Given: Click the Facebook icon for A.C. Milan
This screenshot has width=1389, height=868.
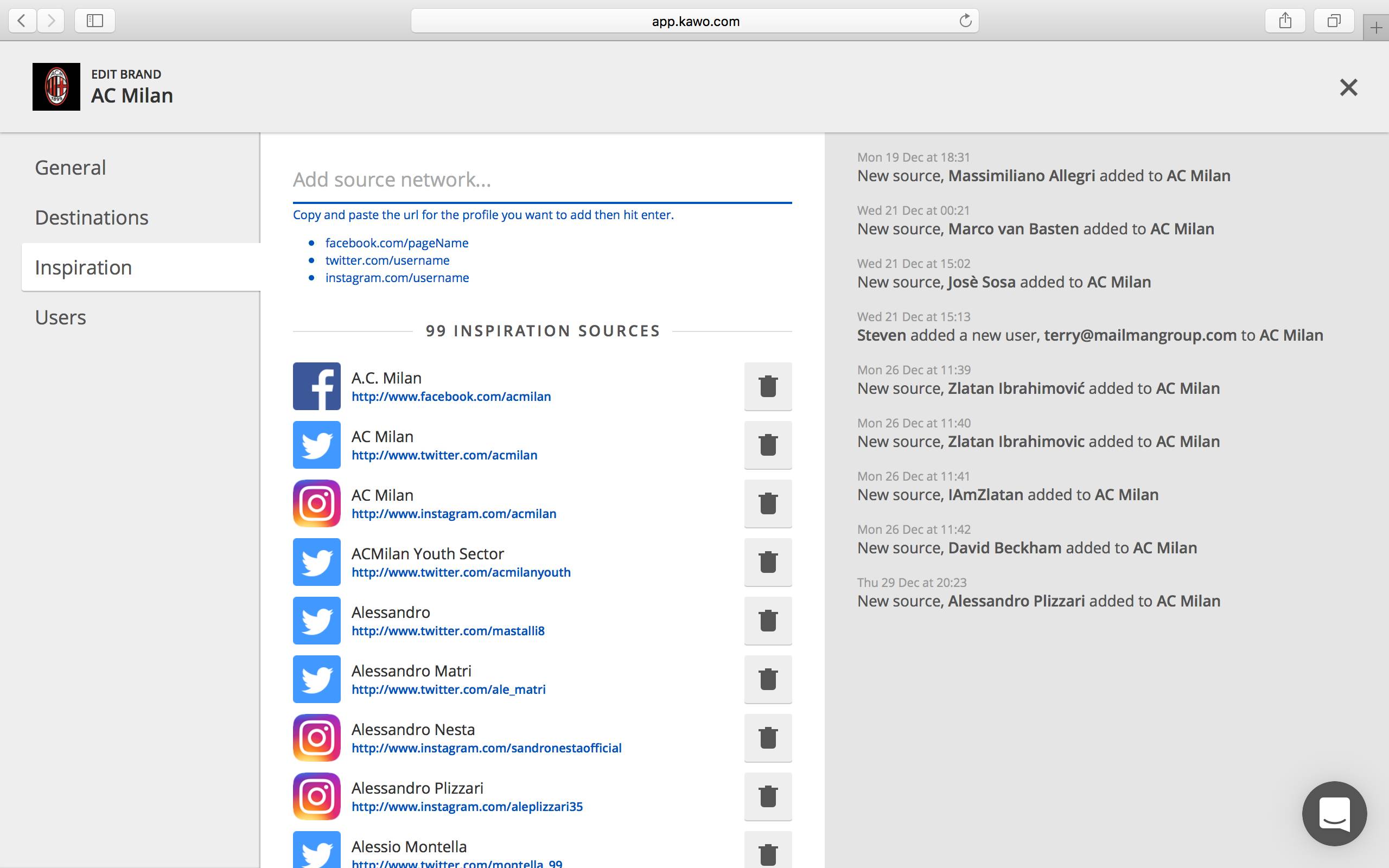Looking at the screenshot, I should click(x=316, y=386).
